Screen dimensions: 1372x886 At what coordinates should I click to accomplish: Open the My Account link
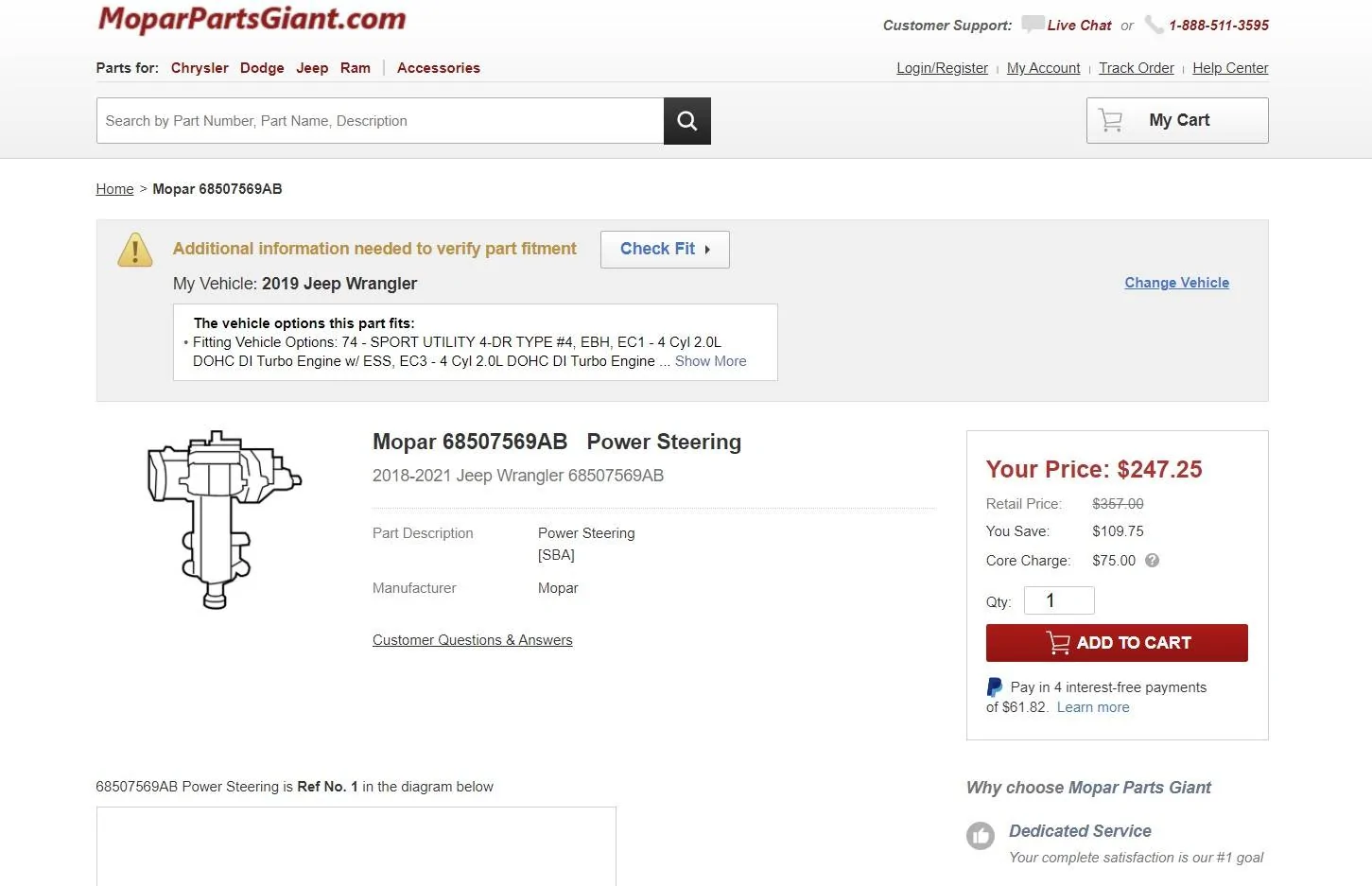pyautogui.click(x=1043, y=68)
